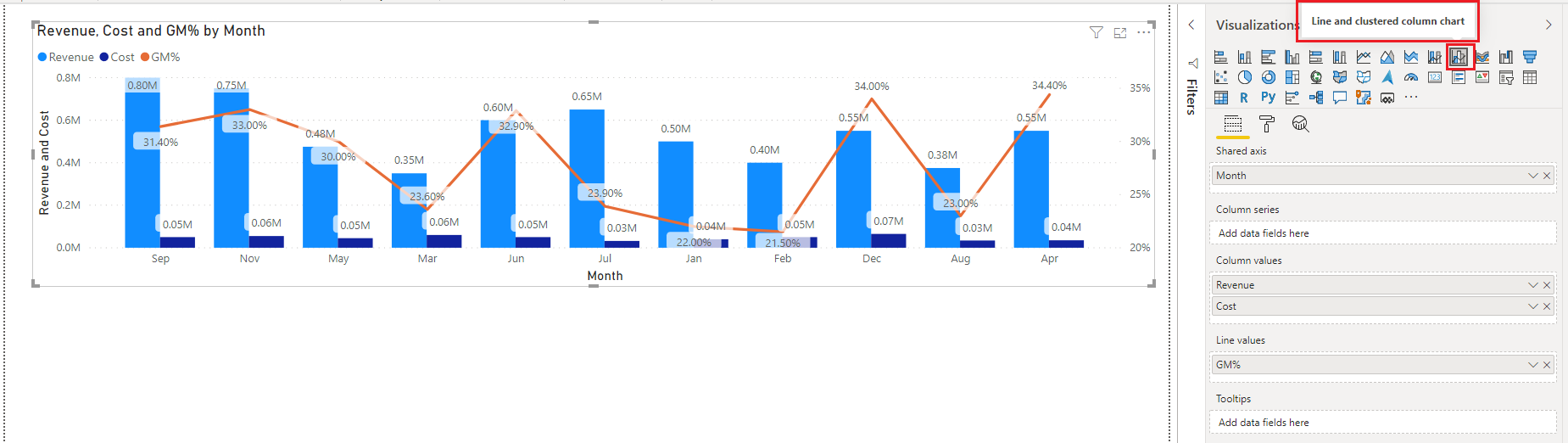Image resolution: width=1568 pixels, height=443 pixels.
Task: Select the Stacked bar chart visual
Action: click(x=1220, y=57)
